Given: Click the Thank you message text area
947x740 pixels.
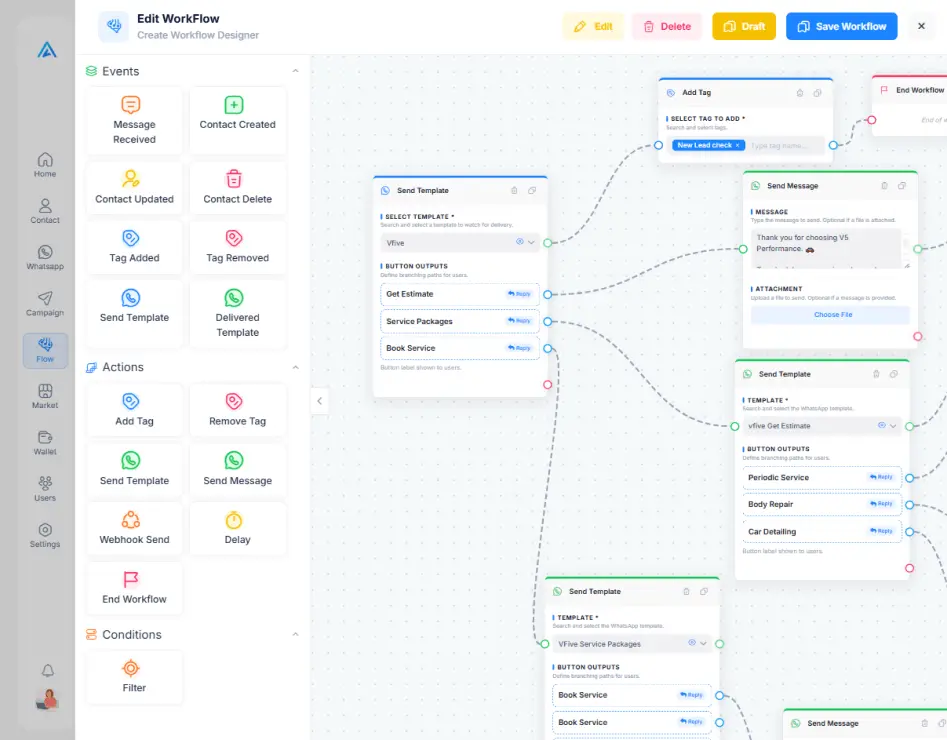Looking at the screenshot, I should click(826, 248).
